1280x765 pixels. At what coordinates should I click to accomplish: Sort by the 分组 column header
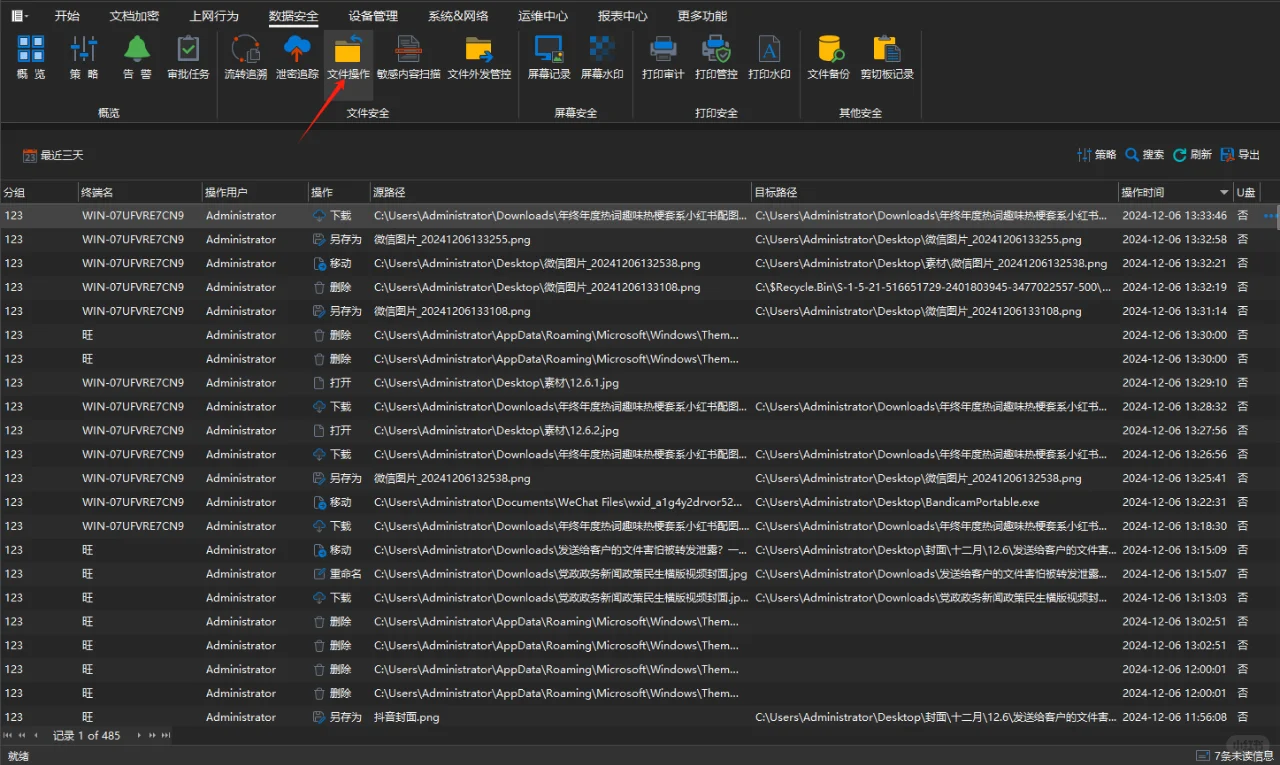tap(39, 192)
